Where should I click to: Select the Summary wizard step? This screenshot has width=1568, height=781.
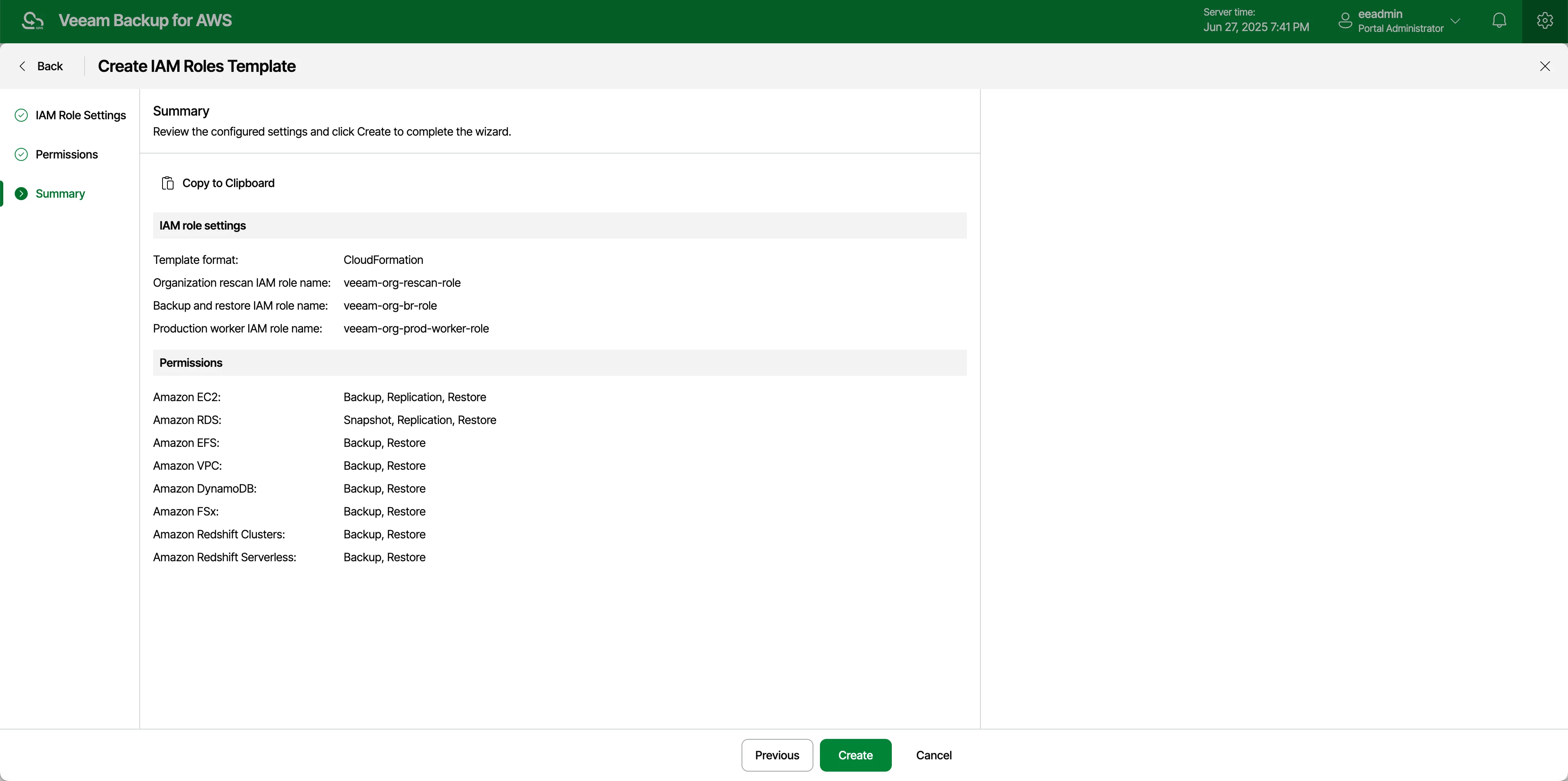pos(60,194)
